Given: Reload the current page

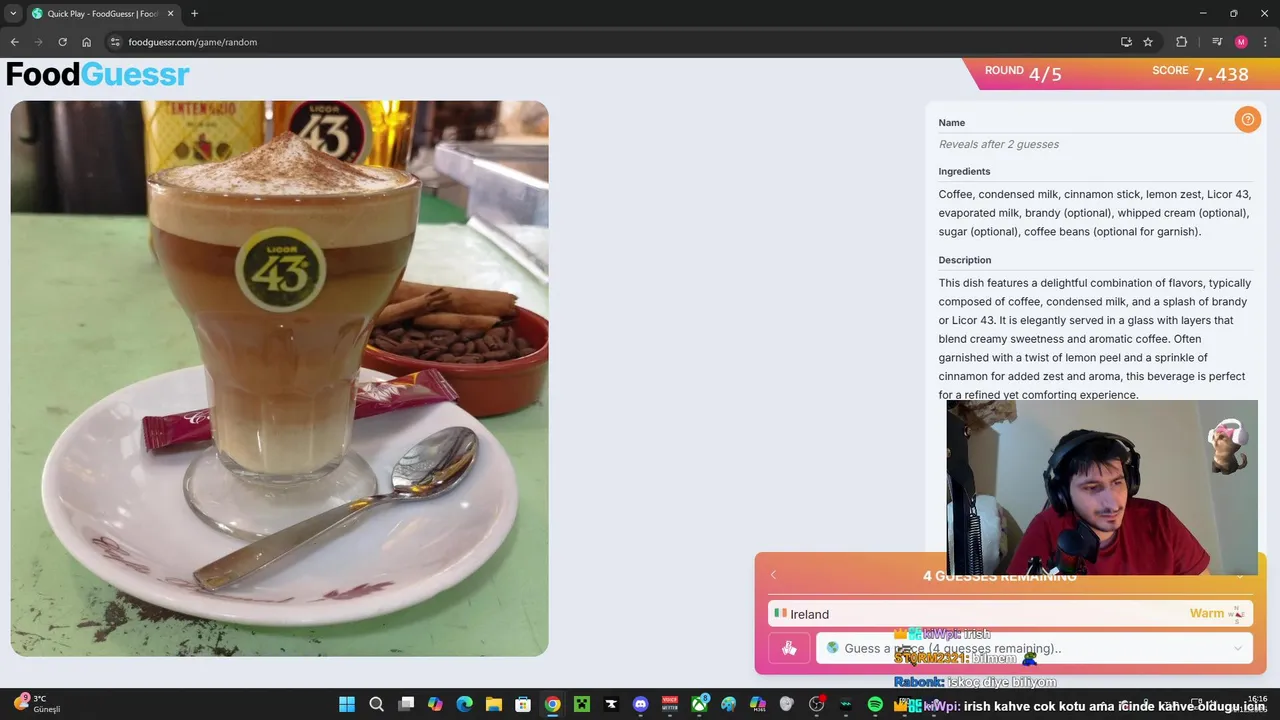Looking at the screenshot, I should tap(62, 42).
